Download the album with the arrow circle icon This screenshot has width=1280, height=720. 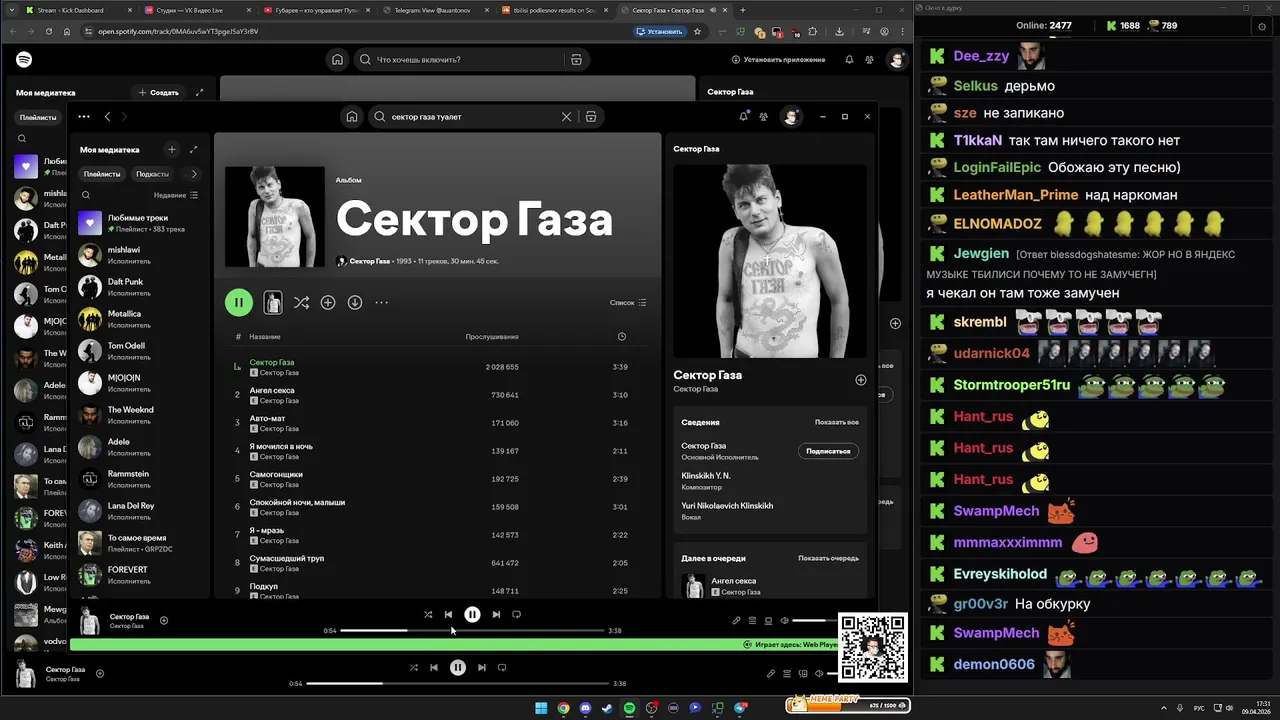355,302
